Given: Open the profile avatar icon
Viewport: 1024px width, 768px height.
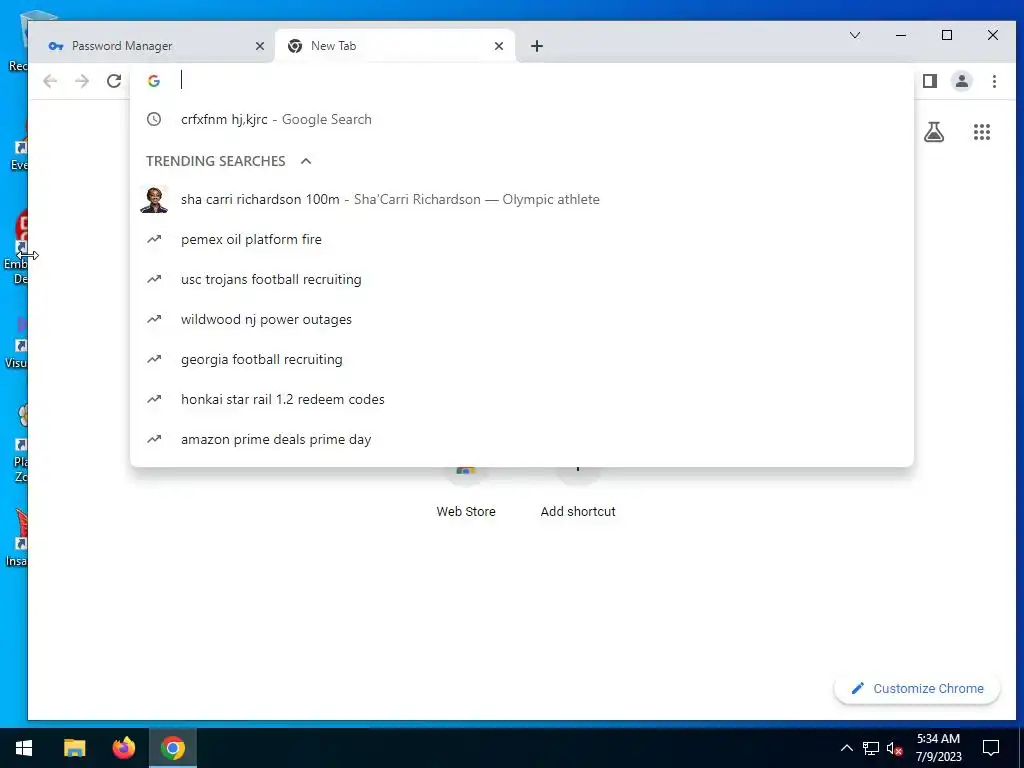Looking at the screenshot, I should point(962,81).
